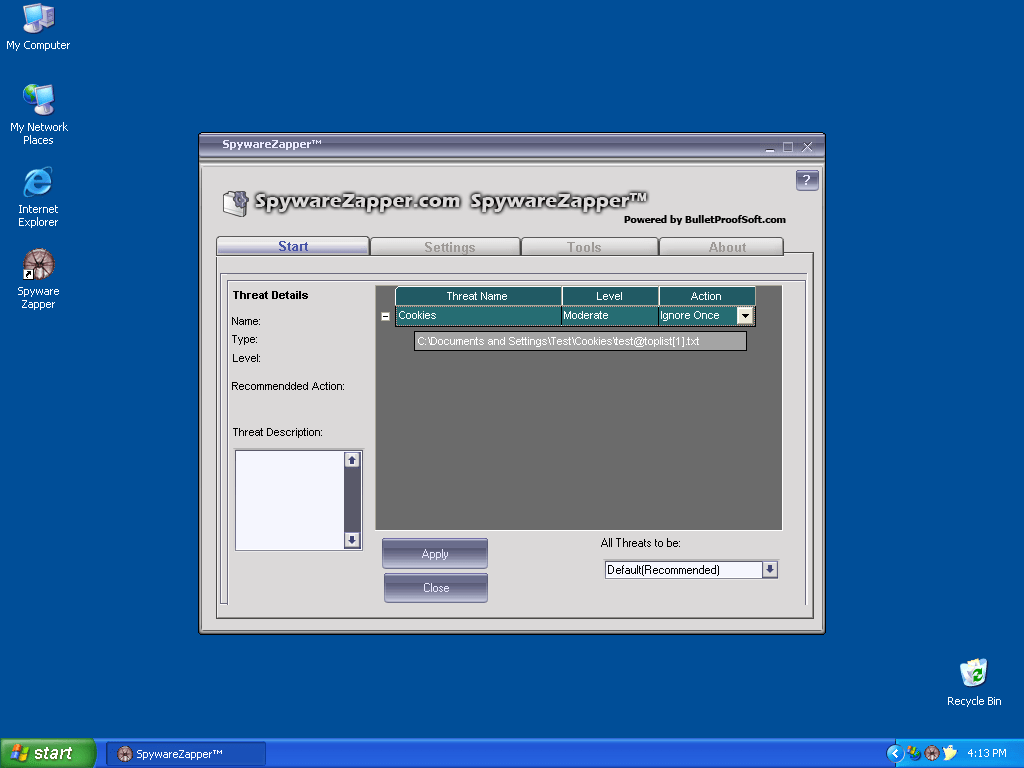Open My Computer desktop icon
This screenshot has height=768, width=1024.
(x=38, y=18)
